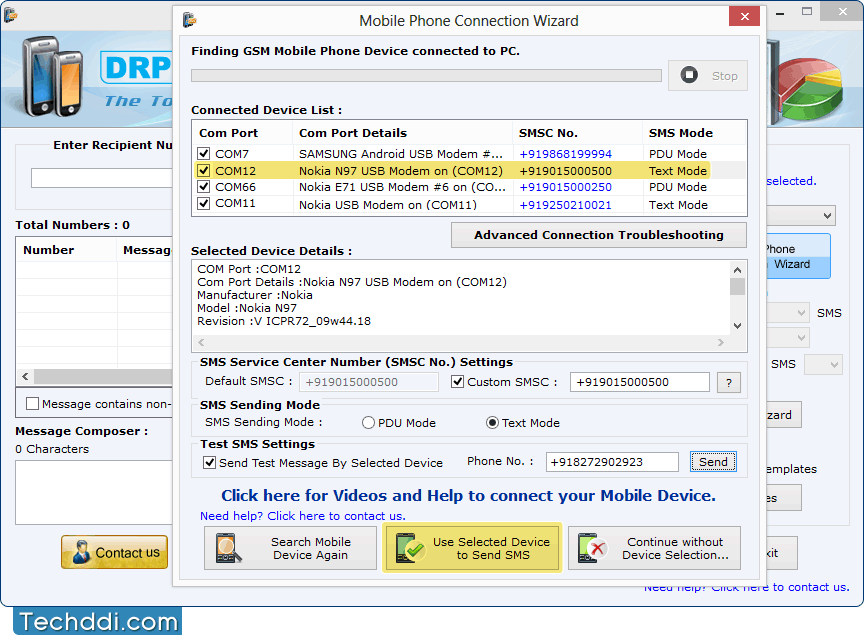Click the person icon on Contact us button

coord(82,552)
